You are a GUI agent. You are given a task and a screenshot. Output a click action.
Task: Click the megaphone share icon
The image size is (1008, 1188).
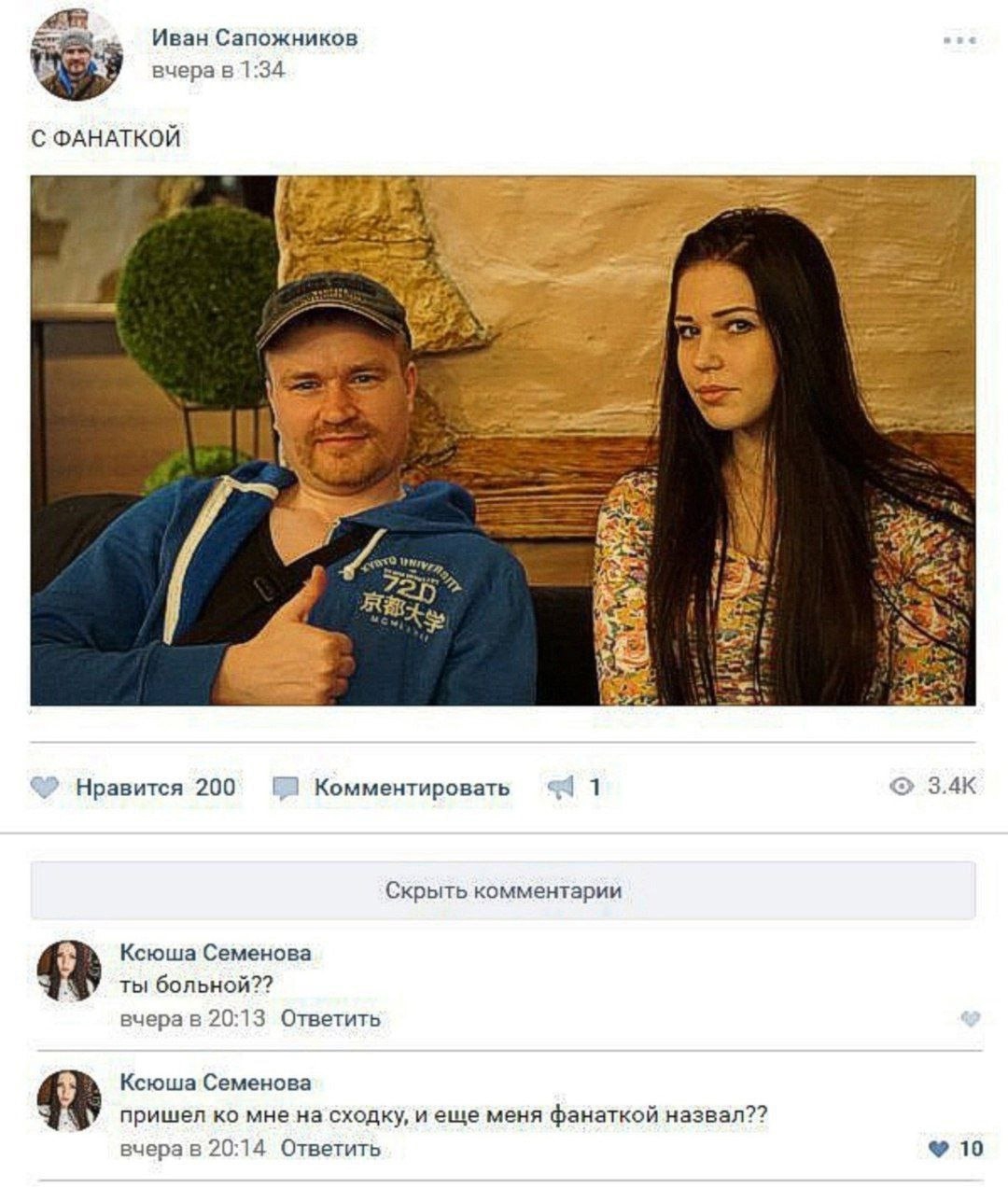pyautogui.click(x=560, y=788)
